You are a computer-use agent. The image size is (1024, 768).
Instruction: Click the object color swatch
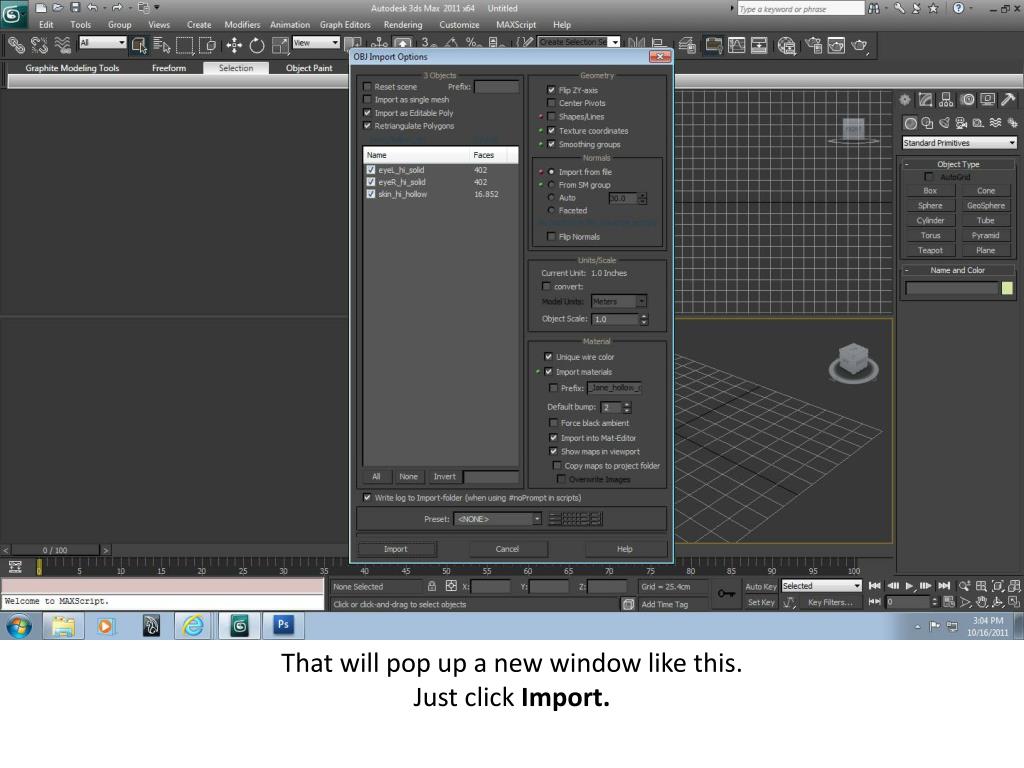click(1007, 288)
